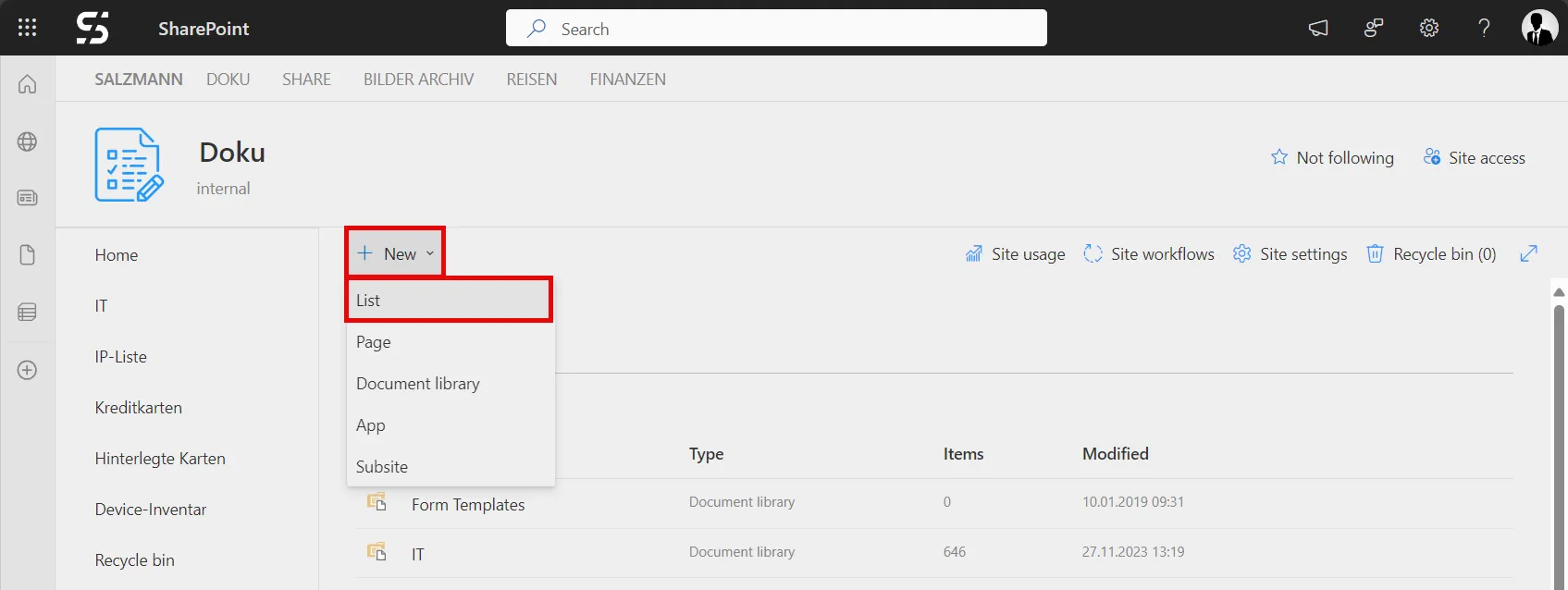The width and height of the screenshot is (1568, 590).
Task: Open Kreditkarten in the left navigation
Action: [x=139, y=408]
